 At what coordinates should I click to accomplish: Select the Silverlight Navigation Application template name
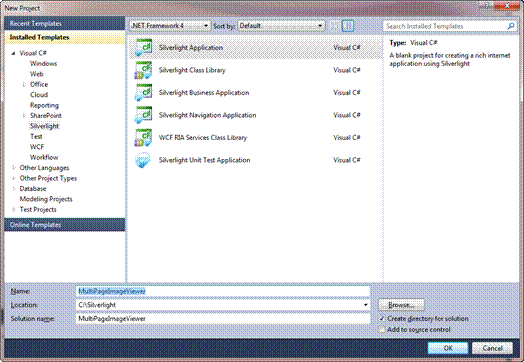click(x=208, y=115)
